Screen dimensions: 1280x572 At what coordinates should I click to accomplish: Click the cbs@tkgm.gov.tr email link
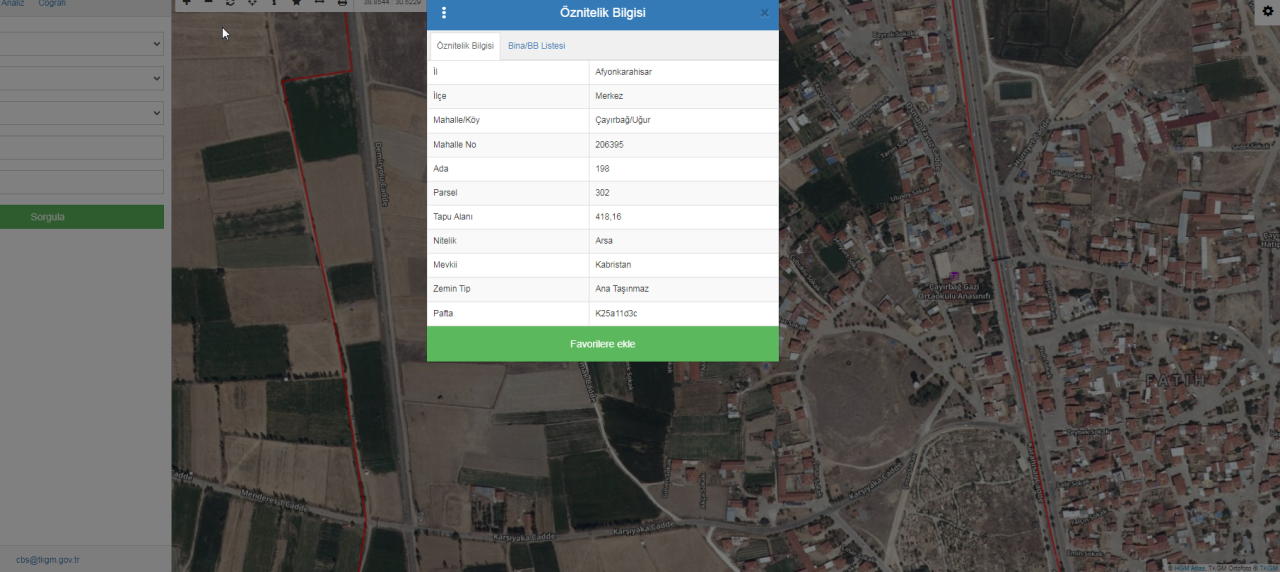point(47,560)
